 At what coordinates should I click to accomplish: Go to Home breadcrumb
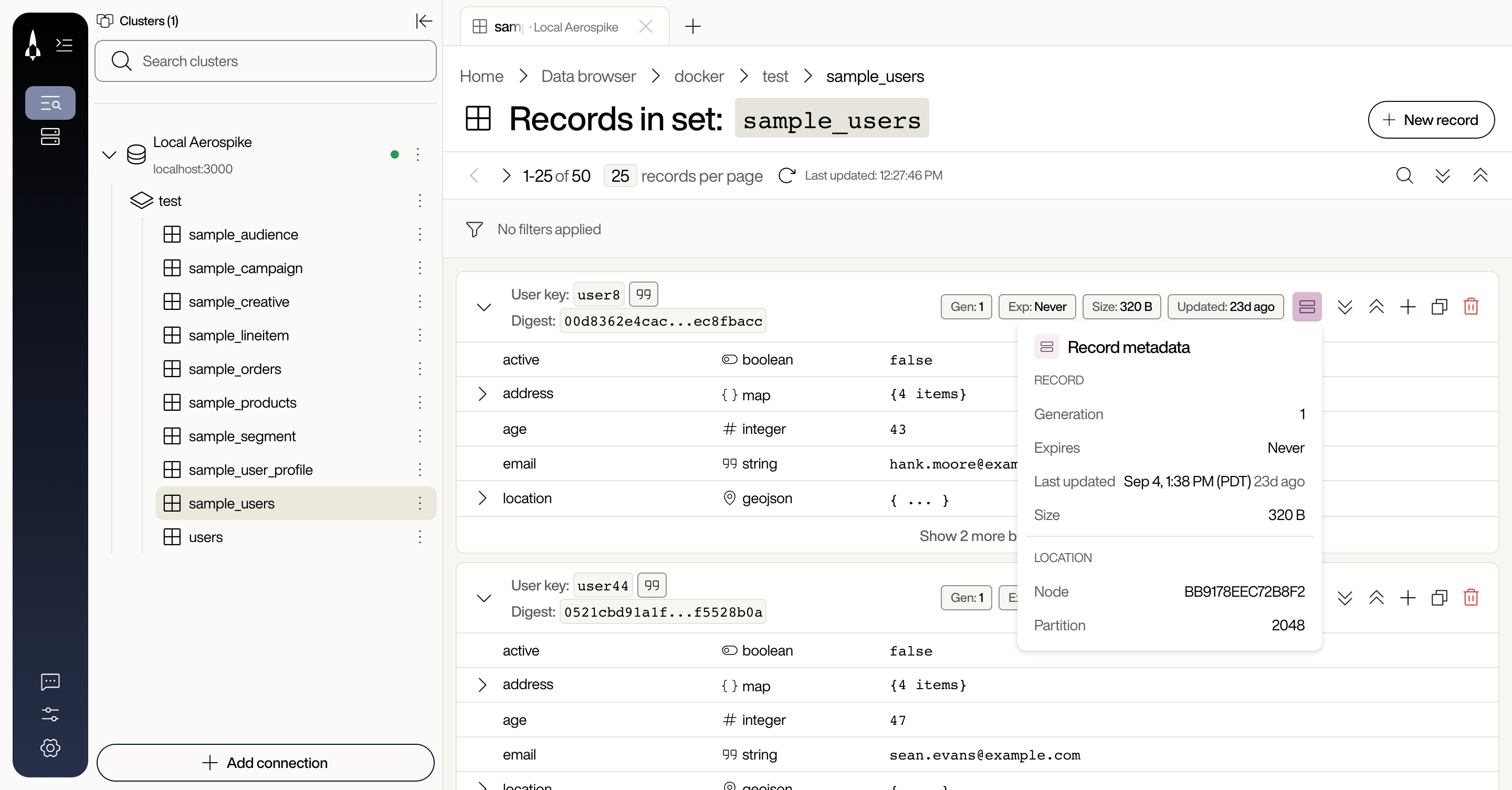(x=481, y=76)
